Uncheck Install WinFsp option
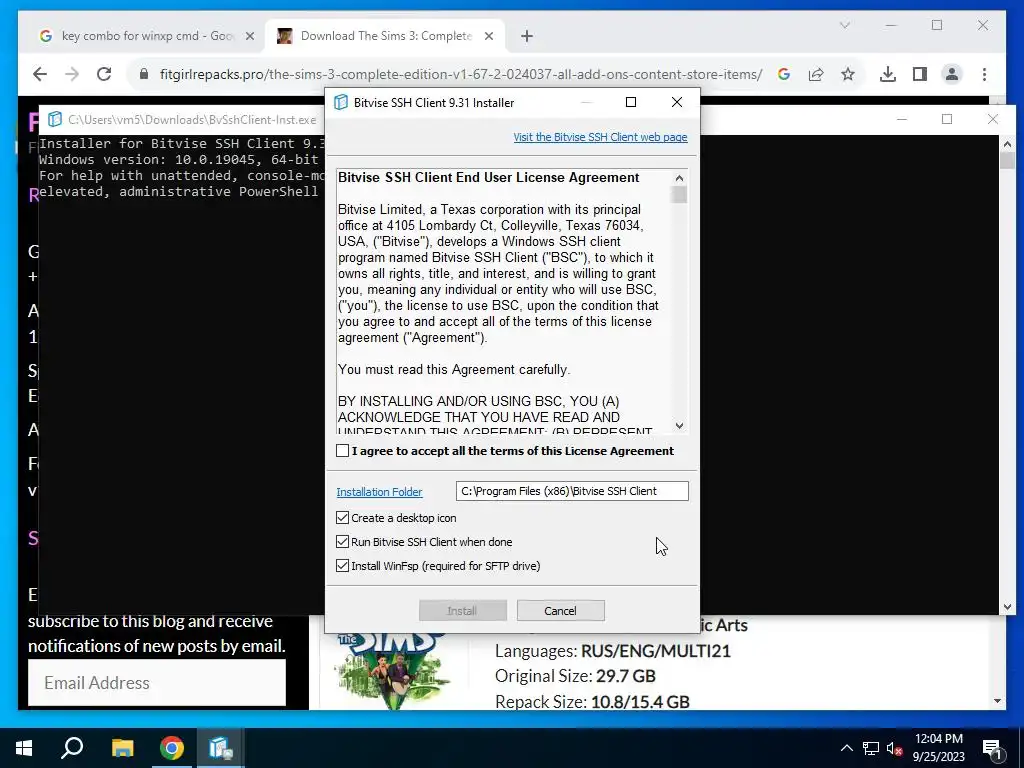Screen dimensions: 1024x768 pyautogui.click(x=342, y=566)
